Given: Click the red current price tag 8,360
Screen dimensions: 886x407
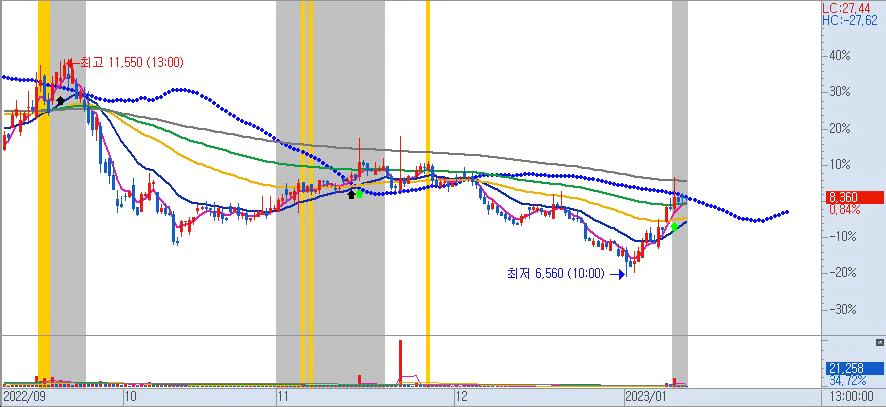Looking at the screenshot, I should pyautogui.click(x=855, y=198).
